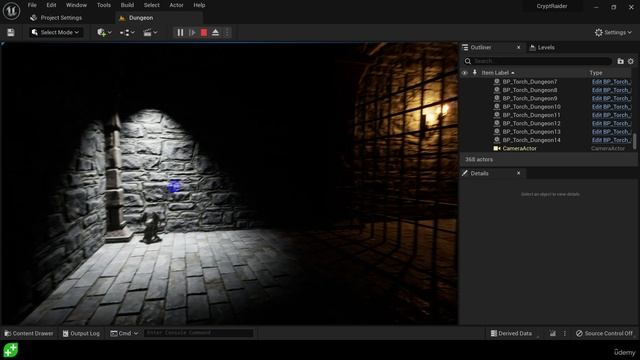Select the Outliner panel tab
Image resolution: width=640 pixels, height=360 pixels.
coord(480,47)
